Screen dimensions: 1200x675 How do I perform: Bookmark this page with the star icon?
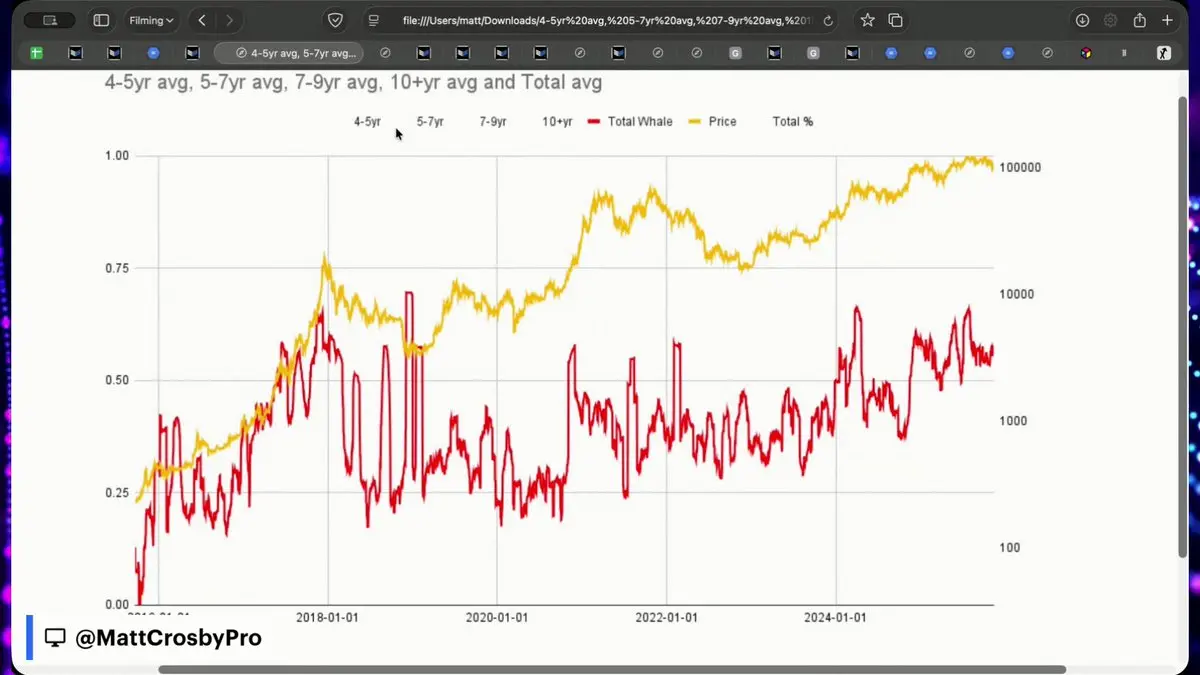(867, 20)
